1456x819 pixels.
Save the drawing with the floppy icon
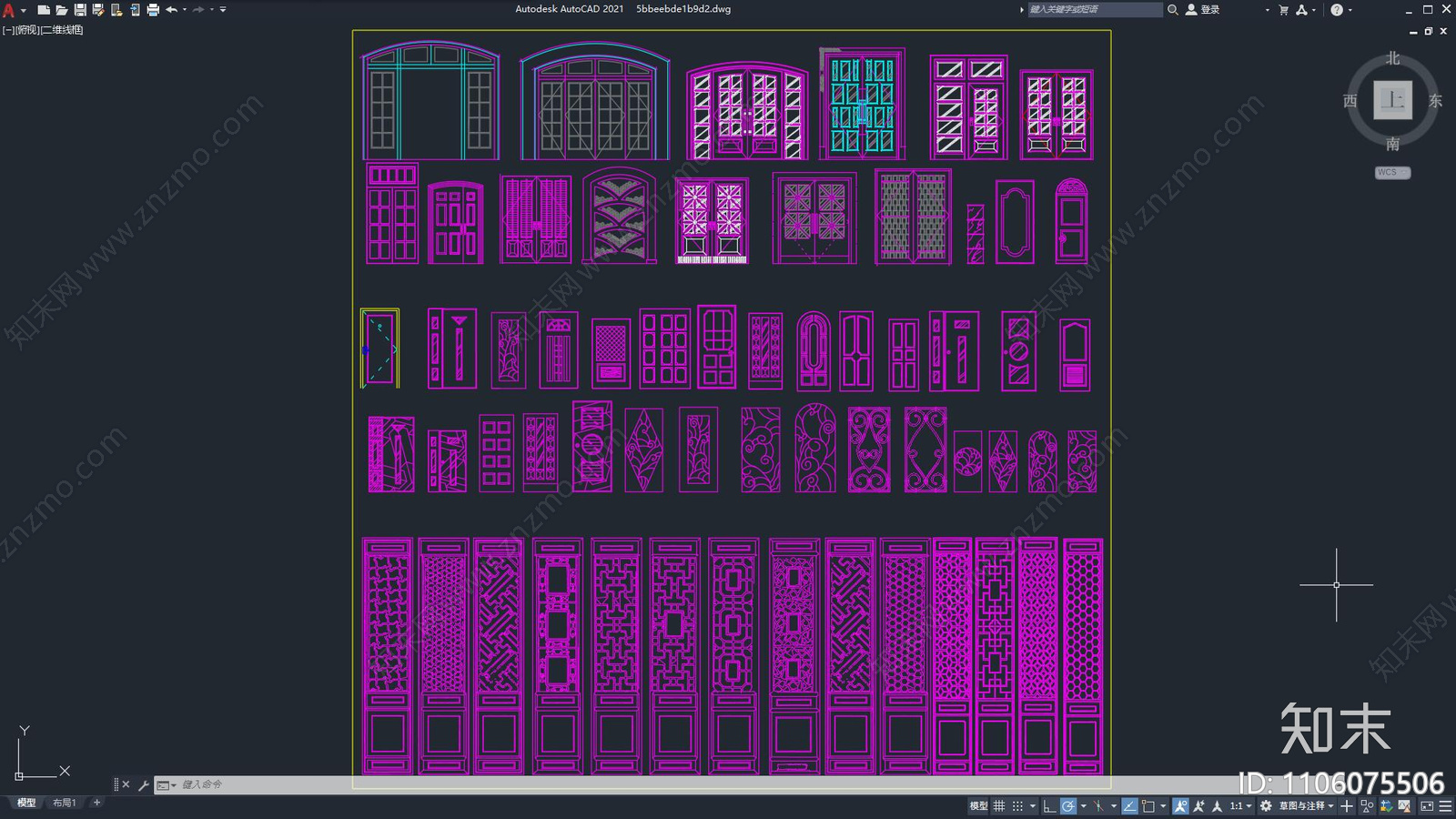click(80, 10)
